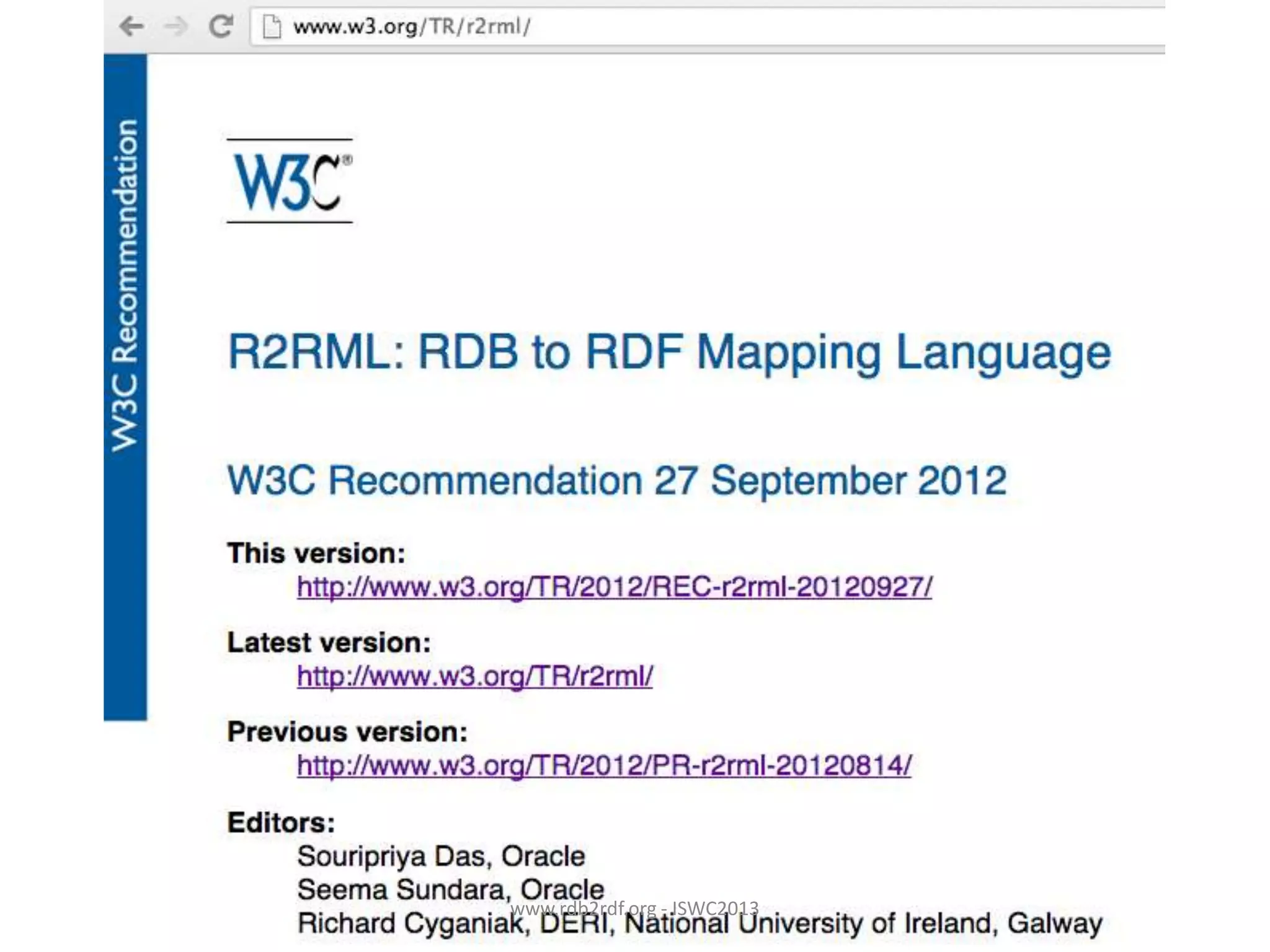Select editor Richard Cyganiak, DERI entry
This screenshot has height=952, width=1270.
tap(699, 923)
